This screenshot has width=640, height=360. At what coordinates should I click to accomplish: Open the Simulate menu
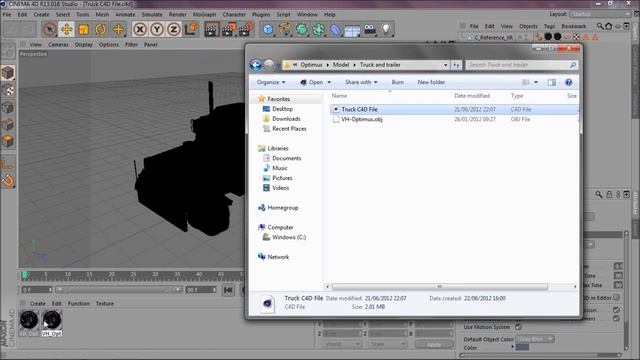[152, 14]
